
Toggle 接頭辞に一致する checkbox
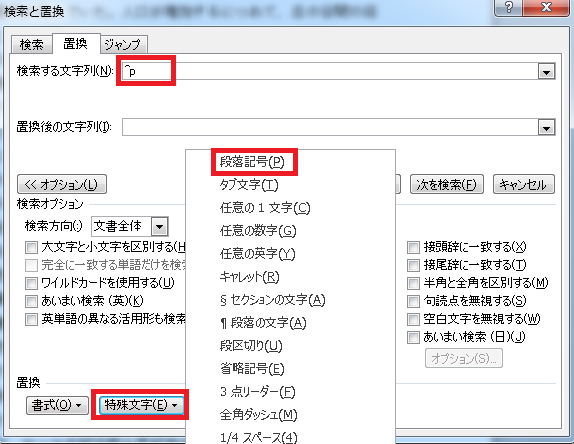(414, 247)
